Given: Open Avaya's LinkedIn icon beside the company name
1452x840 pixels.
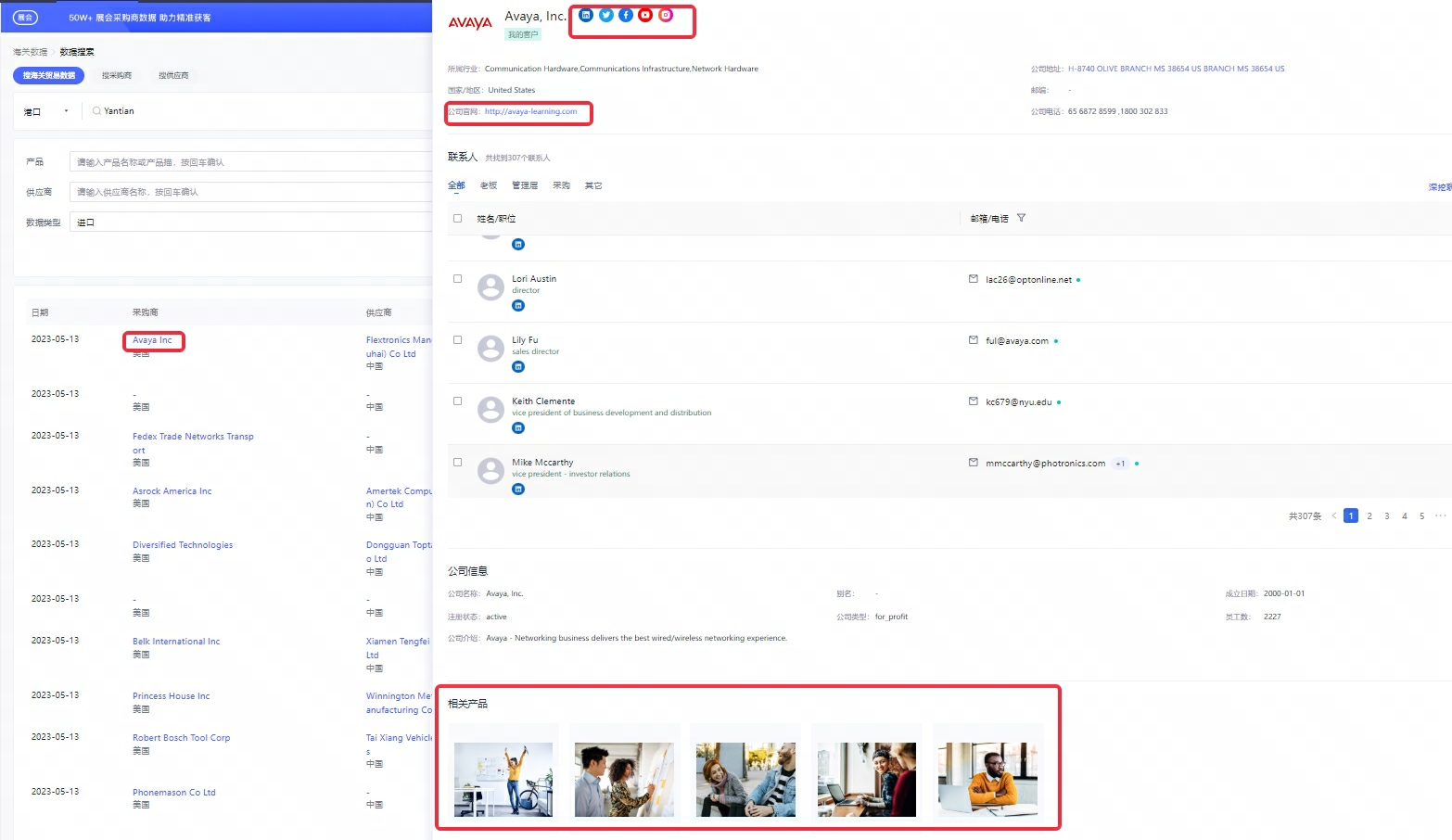Looking at the screenshot, I should click(586, 15).
